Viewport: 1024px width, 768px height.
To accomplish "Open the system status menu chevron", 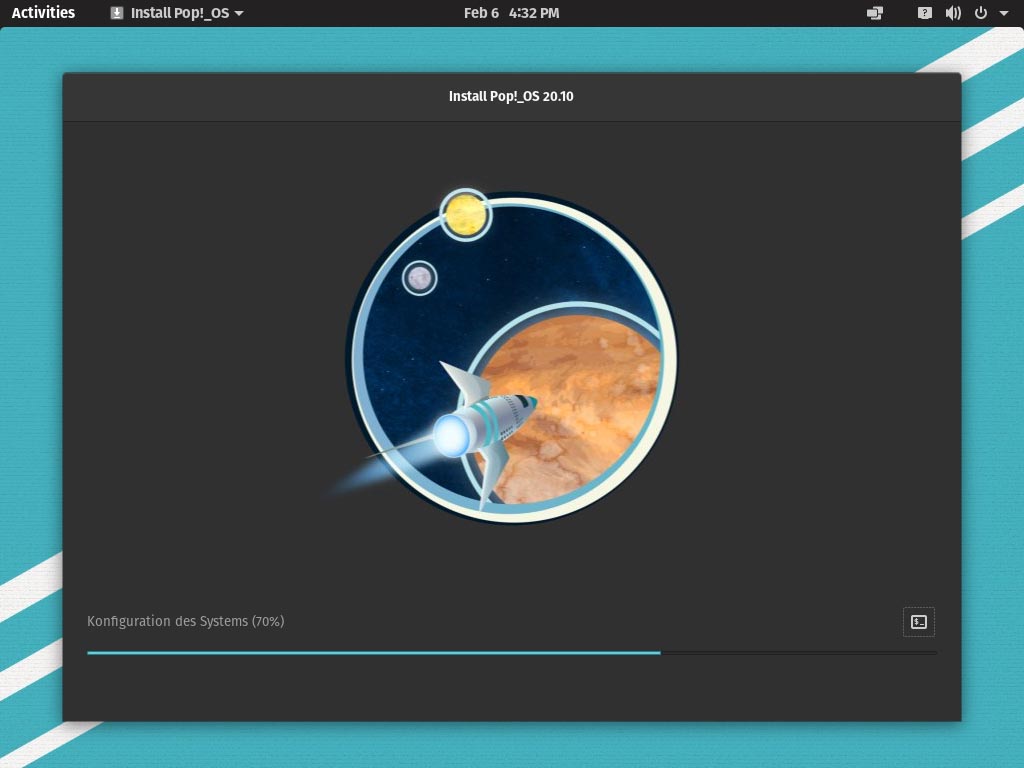I will click(1005, 13).
